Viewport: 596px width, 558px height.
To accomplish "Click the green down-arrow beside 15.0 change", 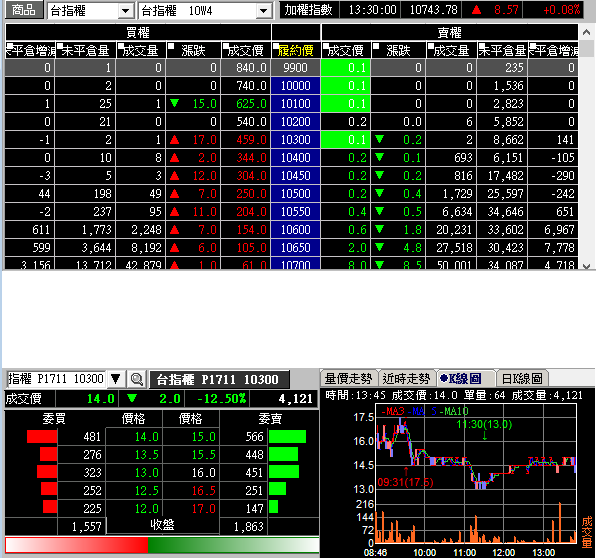I will click(x=174, y=103).
